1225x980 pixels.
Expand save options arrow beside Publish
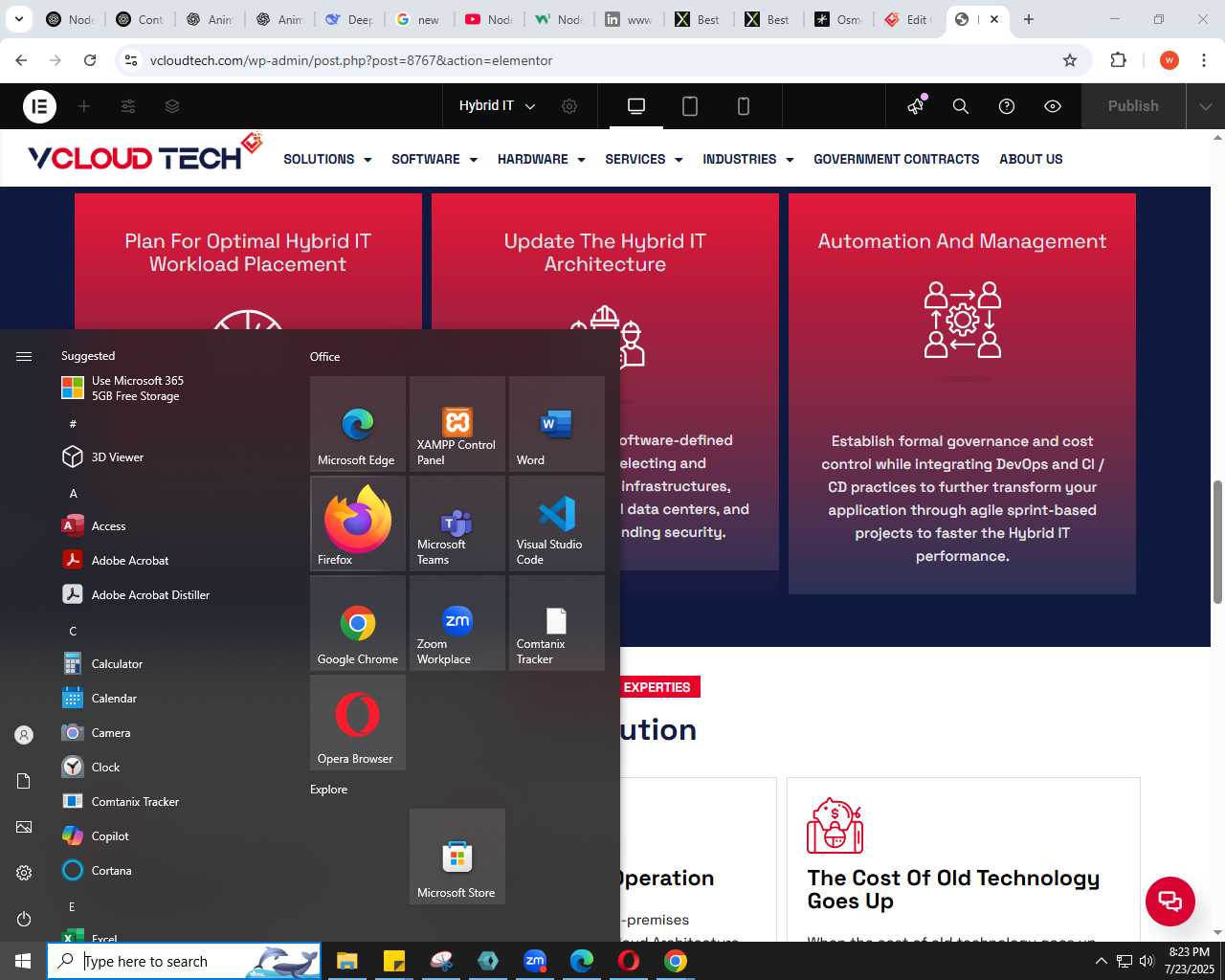tap(1206, 106)
